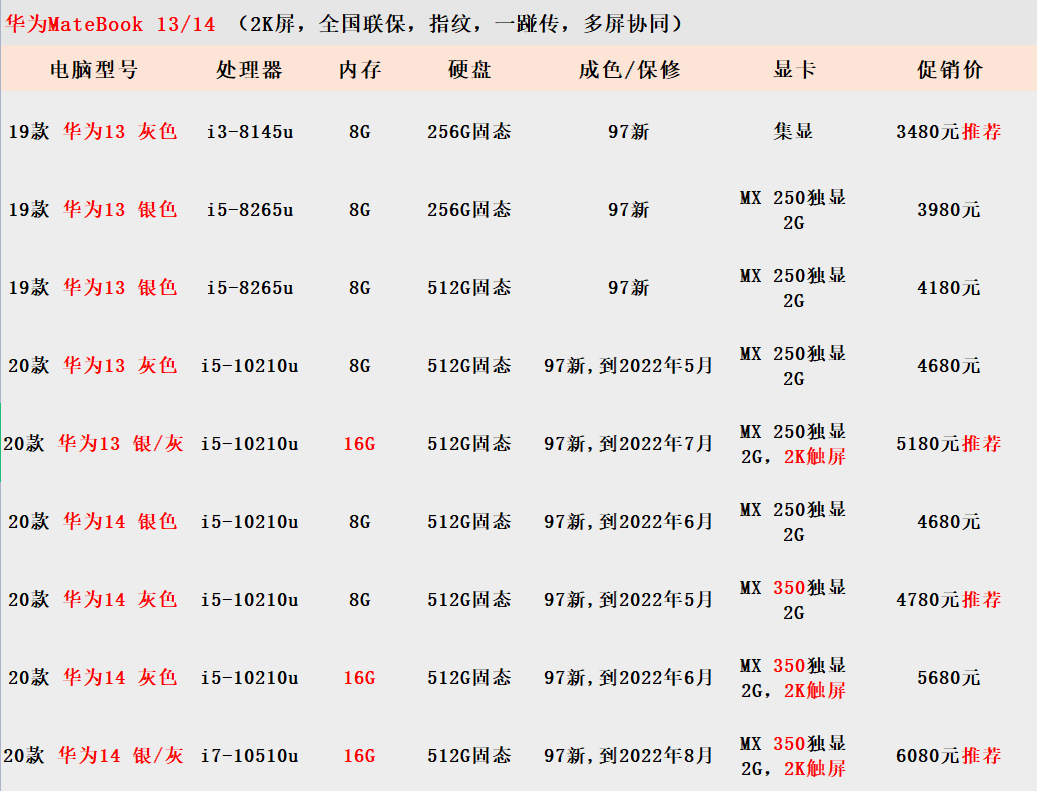Select the graphics cell in the 4780元 row
Image resolution: width=1037 pixels, height=791 pixels.
click(x=793, y=600)
